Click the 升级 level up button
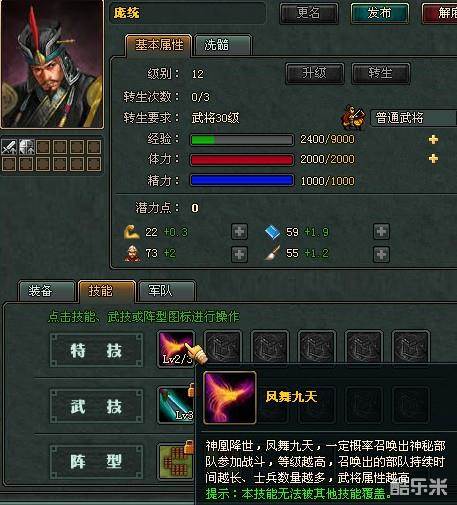Viewport: 457px width, 505px height. coord(315,73)
